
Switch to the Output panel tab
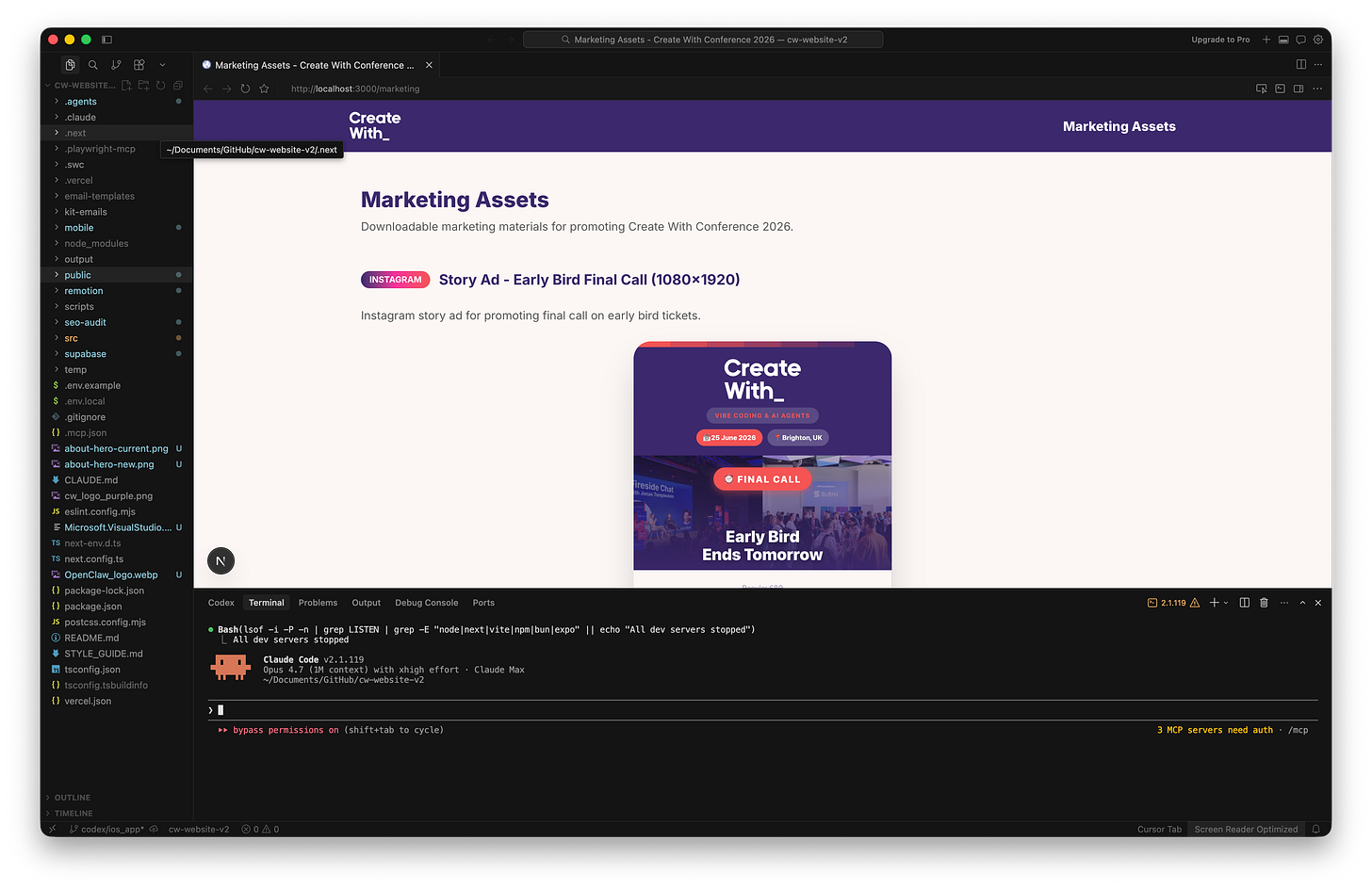click(x=367, y=603)
